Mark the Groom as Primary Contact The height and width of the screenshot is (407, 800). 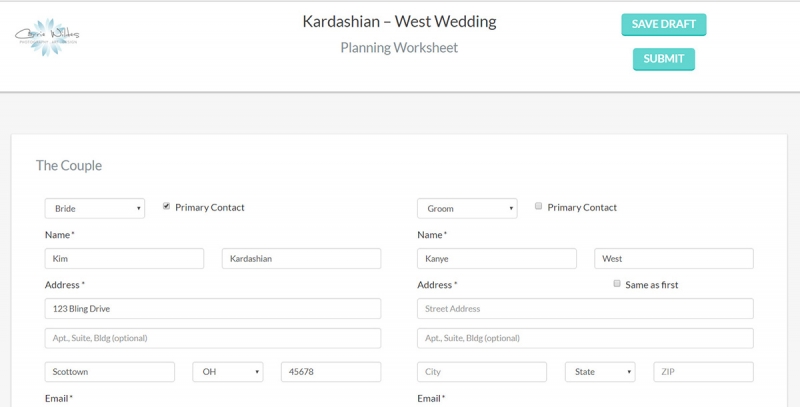coord(538,206)
